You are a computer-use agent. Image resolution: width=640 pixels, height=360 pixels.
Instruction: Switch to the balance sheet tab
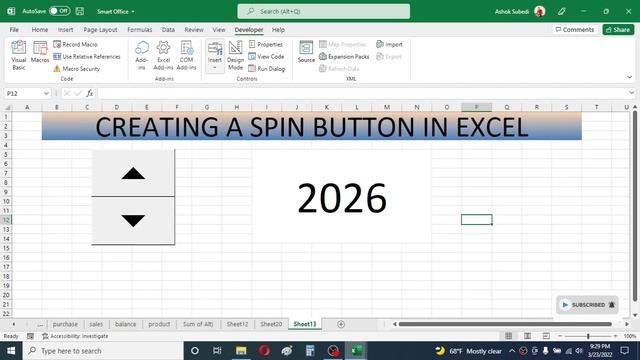coord(125,324)
